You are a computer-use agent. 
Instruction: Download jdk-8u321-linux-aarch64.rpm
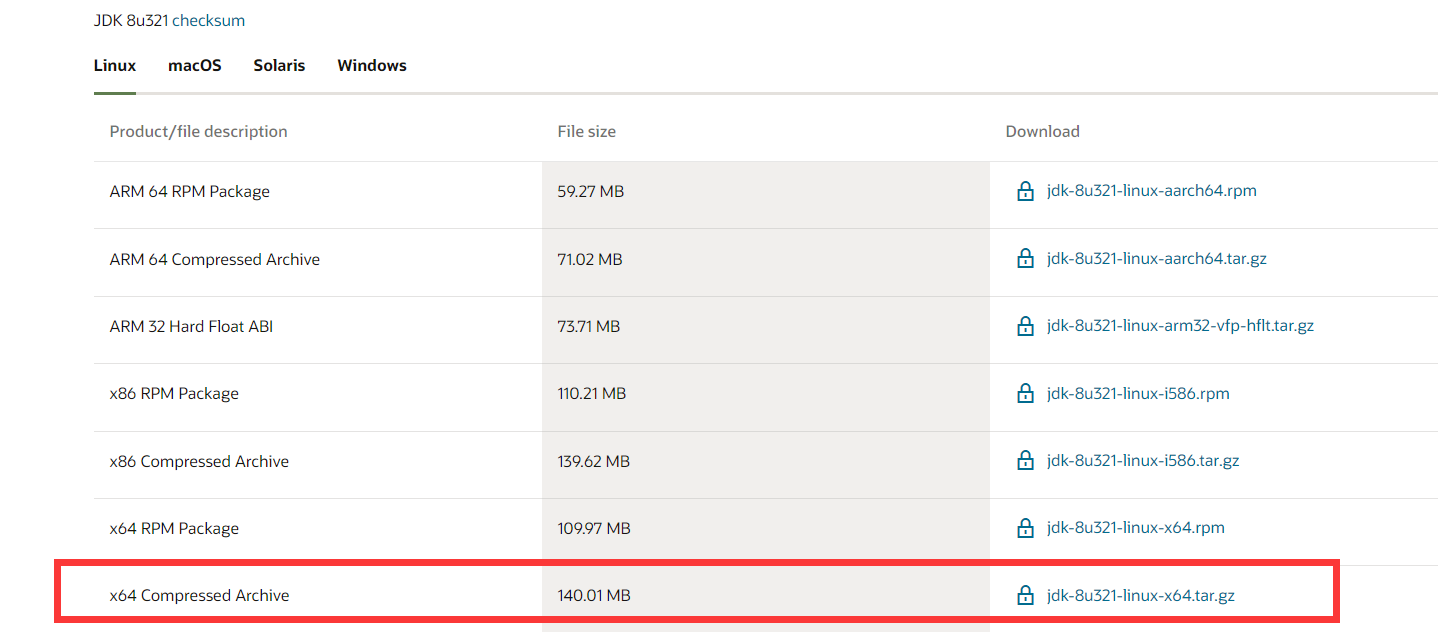(x=1152, y=191)
